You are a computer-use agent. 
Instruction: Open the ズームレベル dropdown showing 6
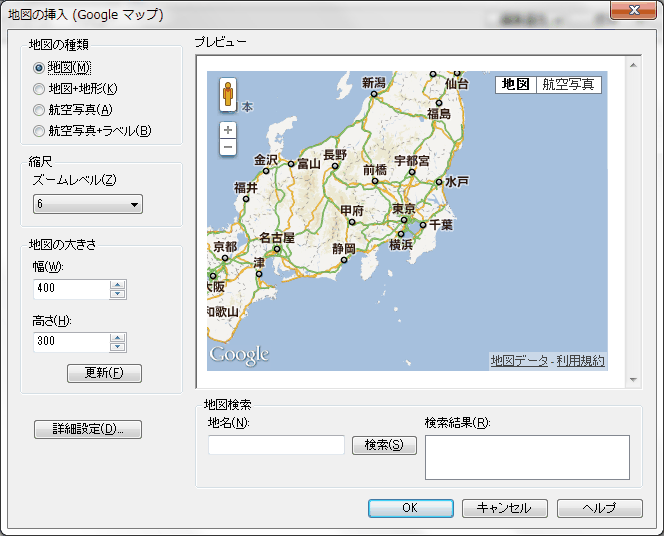pyautogui.click(x=88, y=204)
